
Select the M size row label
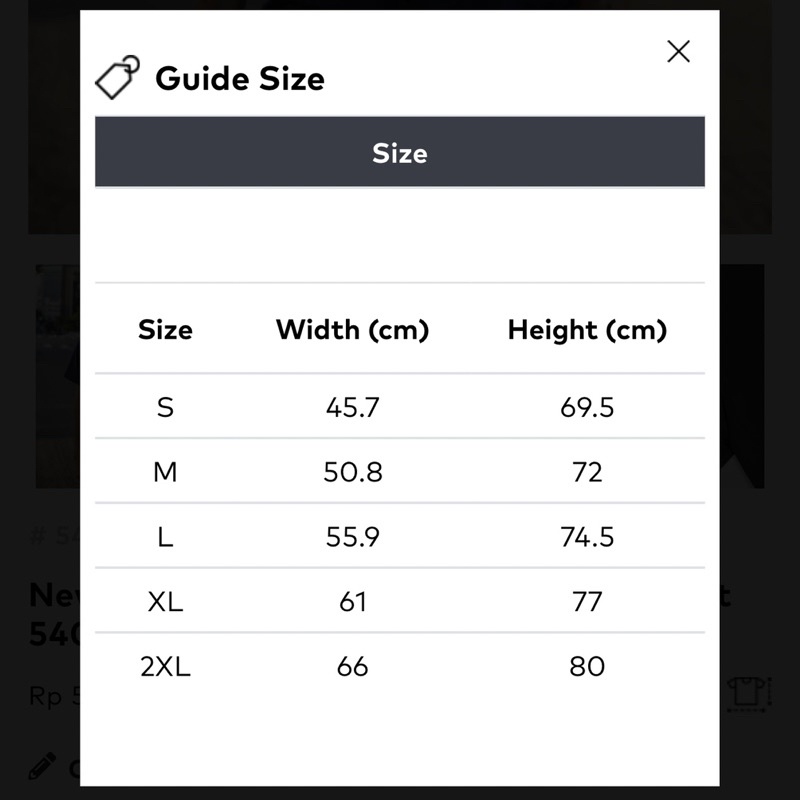point(165,472)
